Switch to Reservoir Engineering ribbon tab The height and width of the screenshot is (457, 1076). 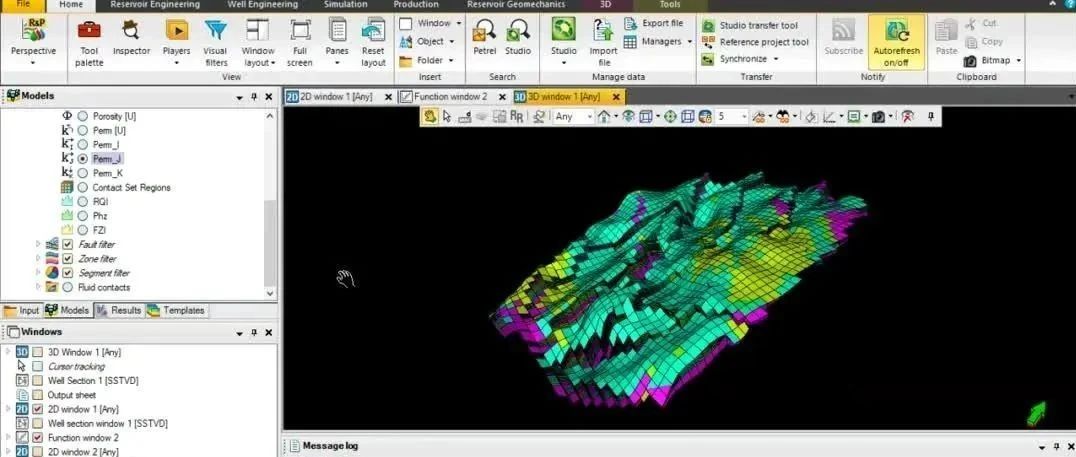point(155,5)
